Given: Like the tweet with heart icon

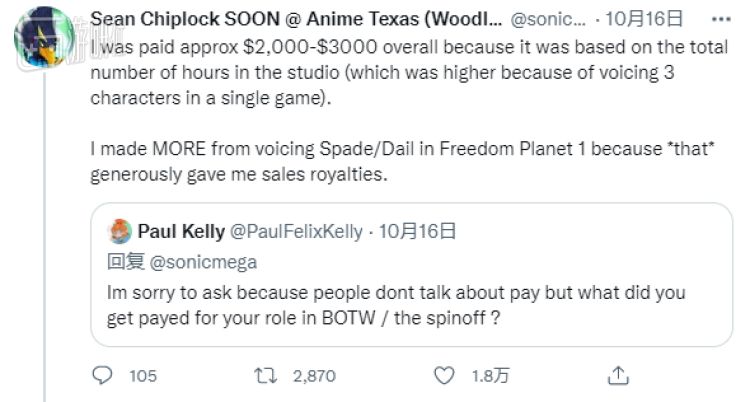Looking at the screenshot, I should tap(444, 376).
